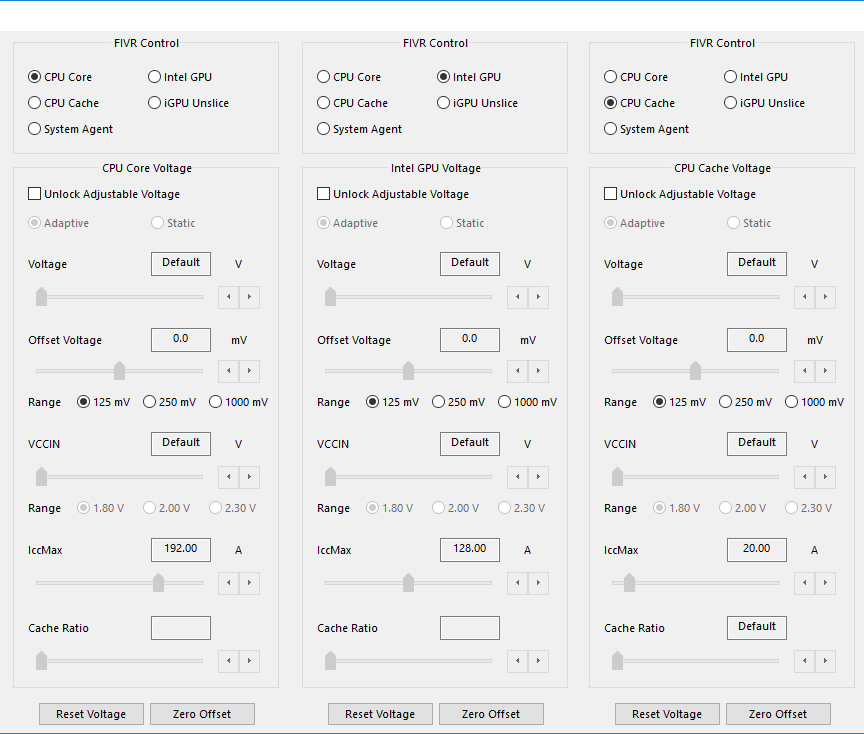864x734 pixels.
Task: Click right arrow of CPU Cache Ratio
Action: pos(825,662)
